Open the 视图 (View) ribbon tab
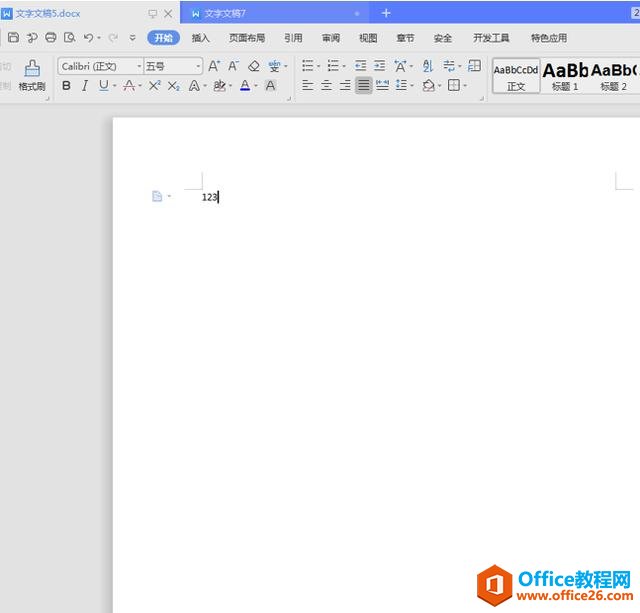This screenshot has width=640, height=613. tap(368, 38)
